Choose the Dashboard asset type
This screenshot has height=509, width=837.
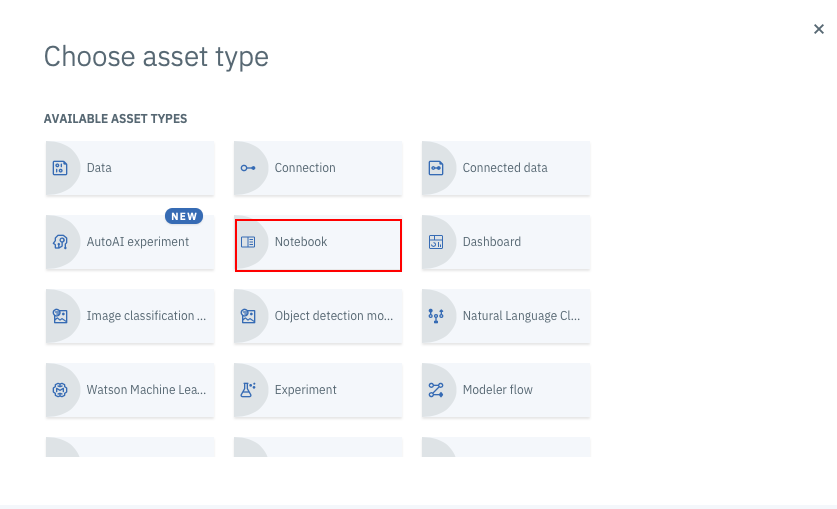(x=506, y=242)
